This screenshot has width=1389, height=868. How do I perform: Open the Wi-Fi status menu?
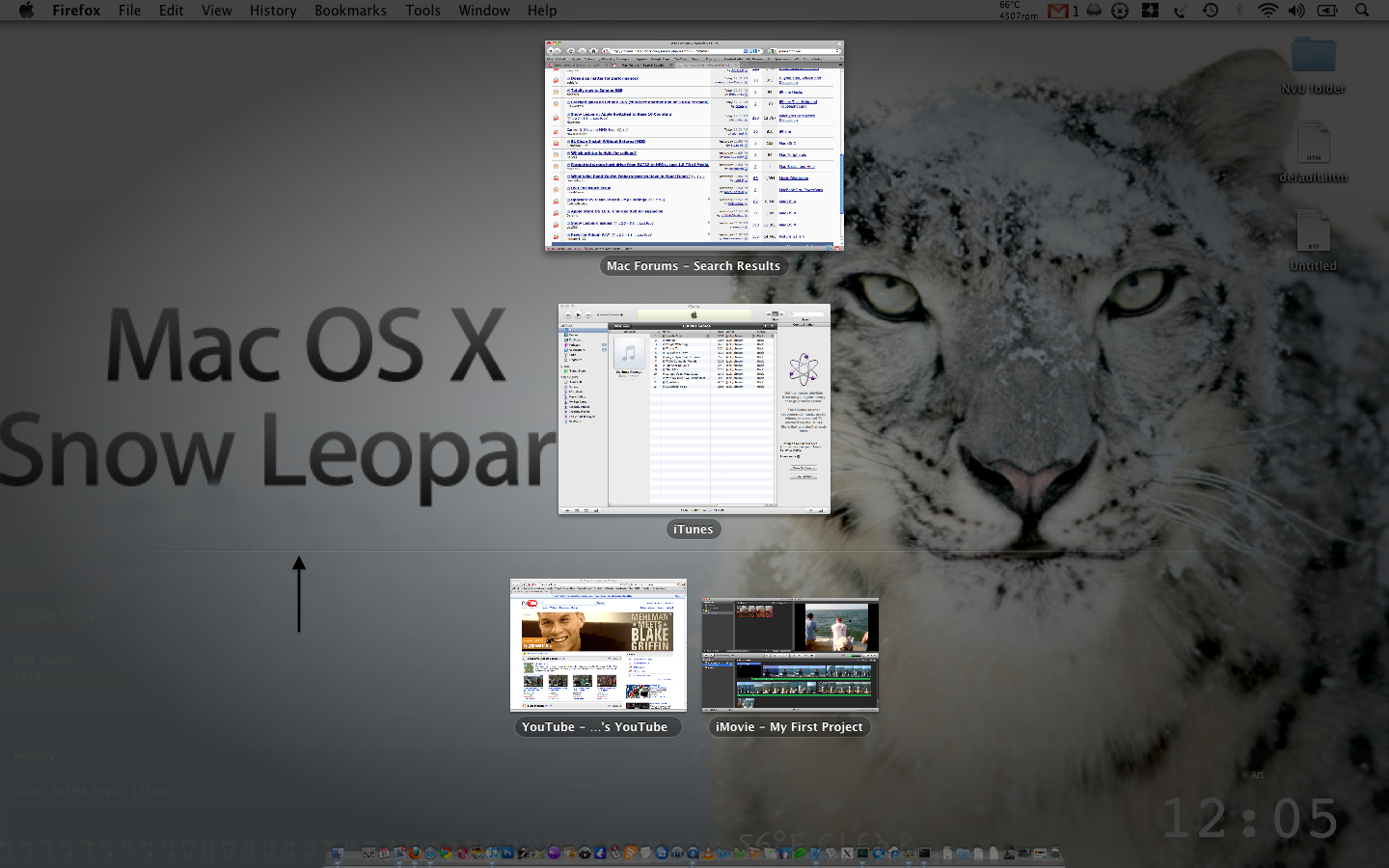click(1268, 11)
